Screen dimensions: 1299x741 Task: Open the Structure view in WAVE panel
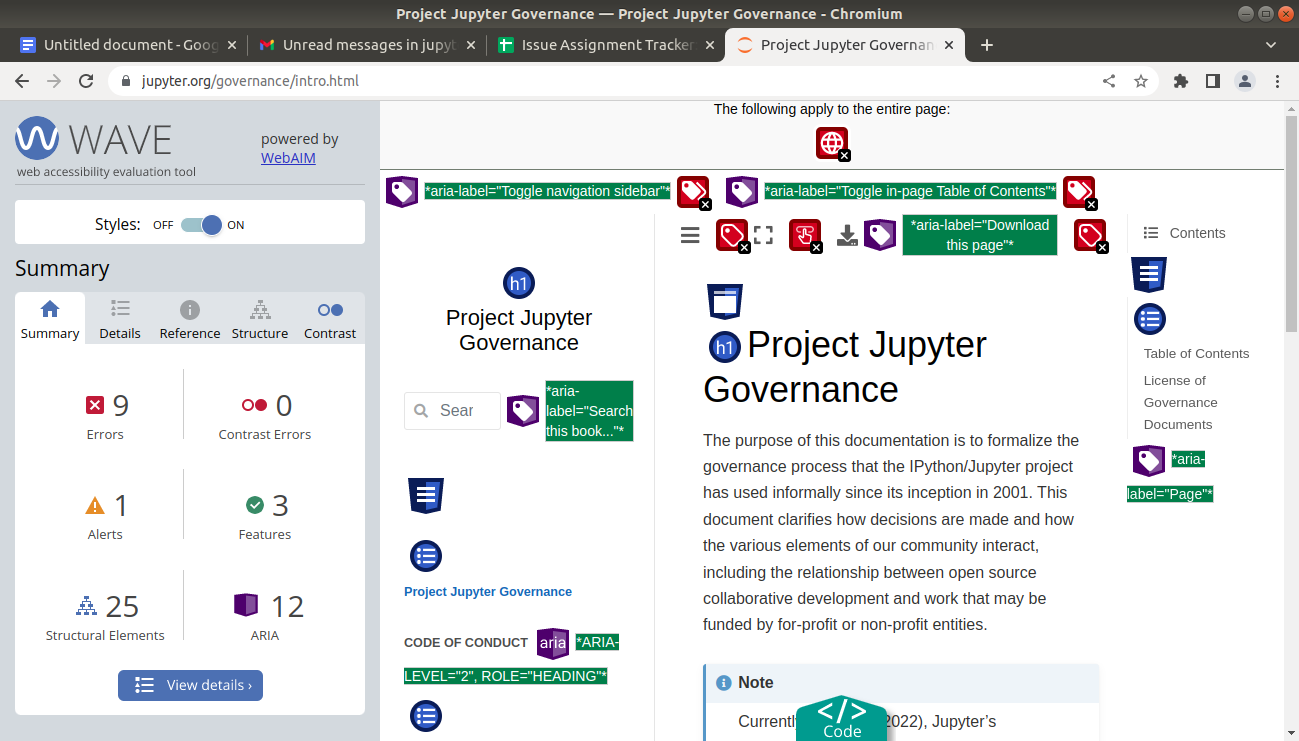pos(259,318)
